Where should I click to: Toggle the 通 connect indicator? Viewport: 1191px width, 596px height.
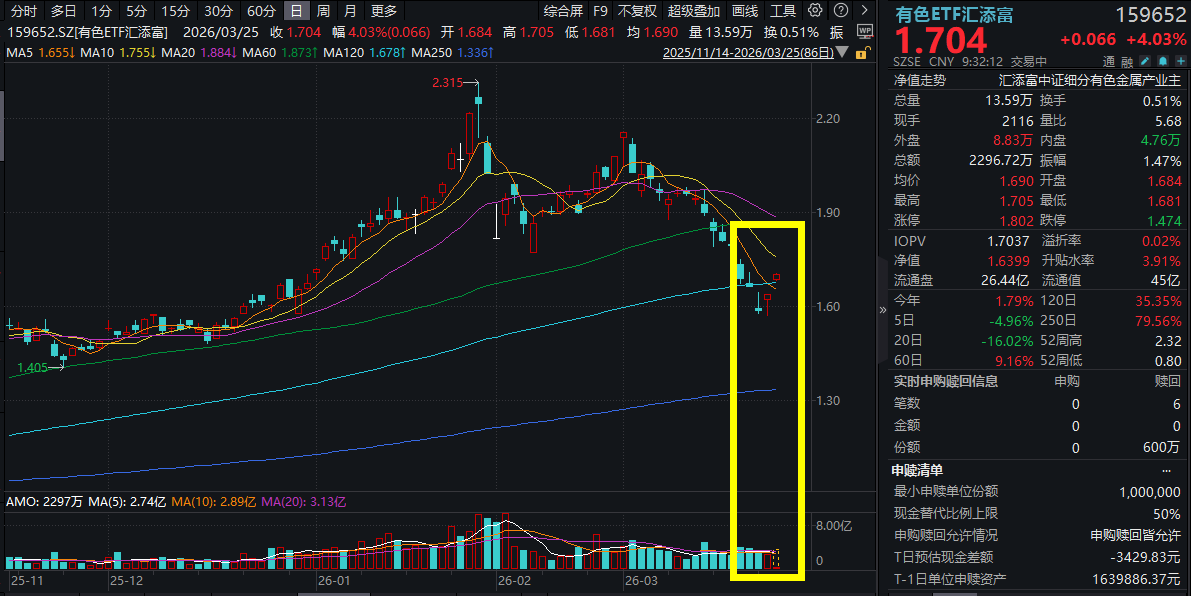(x=1108, y=61)
